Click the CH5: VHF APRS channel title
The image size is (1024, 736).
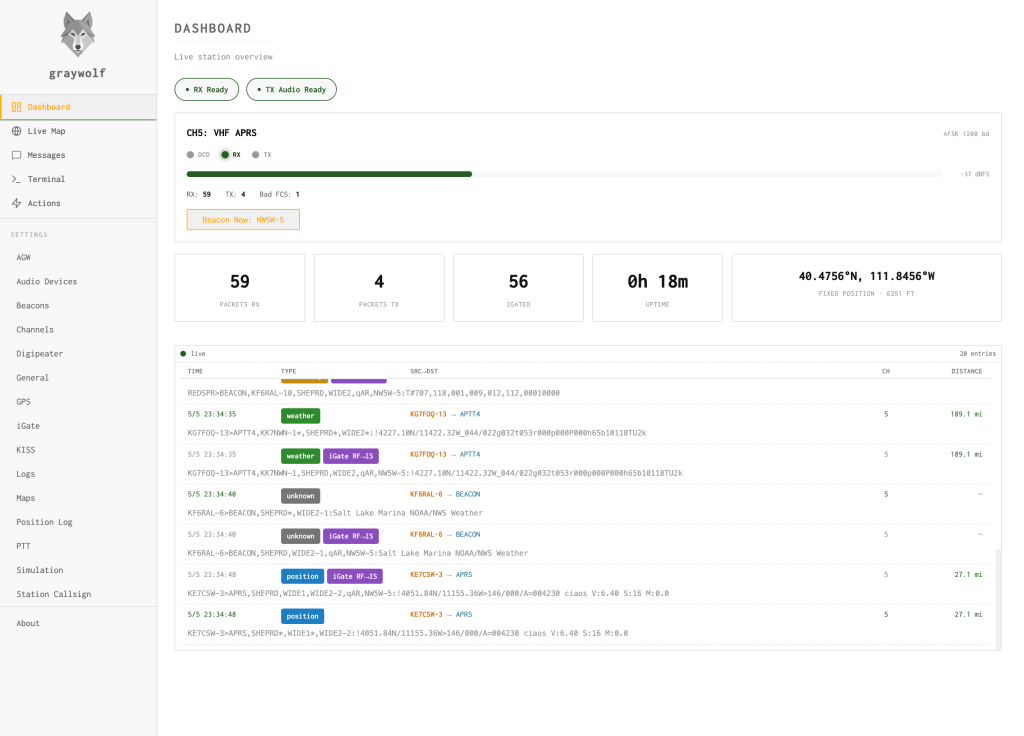click(221, 133)
